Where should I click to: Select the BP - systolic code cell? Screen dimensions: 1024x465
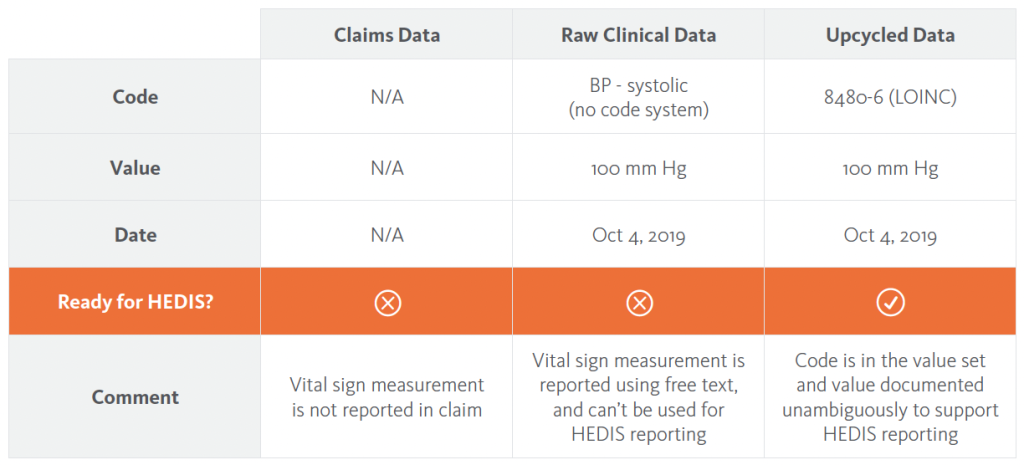[x=639, y=97]
